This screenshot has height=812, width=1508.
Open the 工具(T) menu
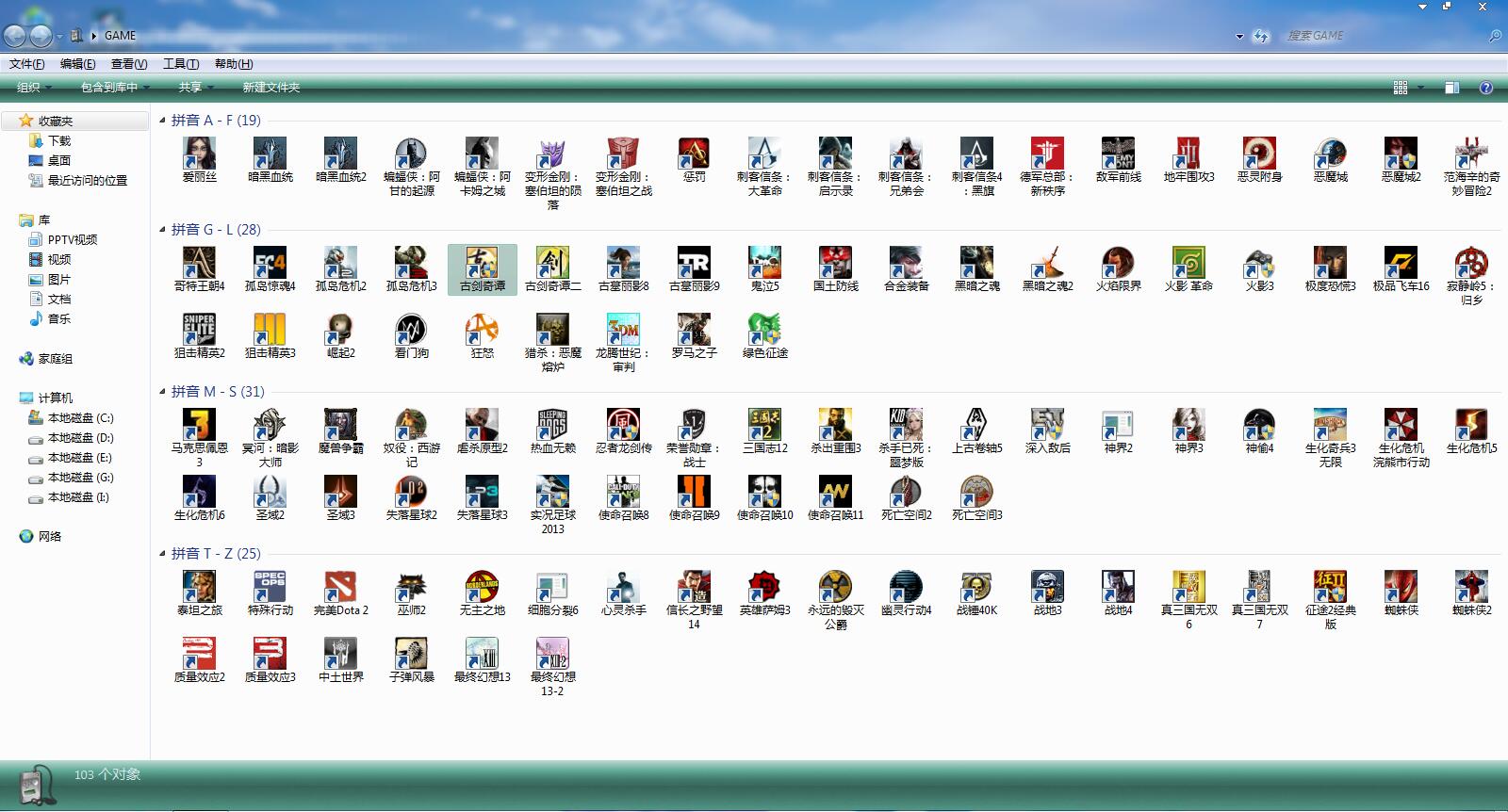click(x=181, y=64)
